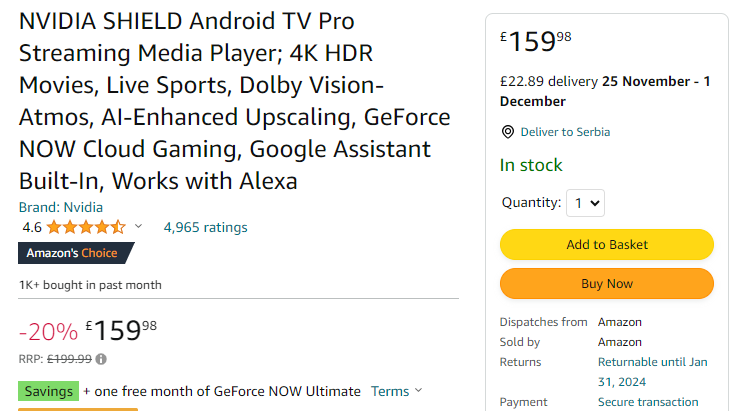Expand the Terms chevron
The width and height of the screenshot is (731, 411).
coord(419,390)
